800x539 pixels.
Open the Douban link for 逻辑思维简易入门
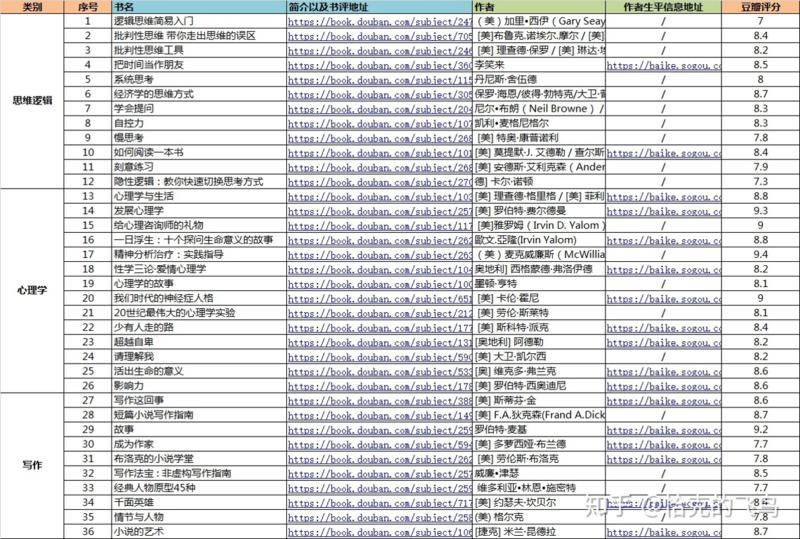pos(380,21)
